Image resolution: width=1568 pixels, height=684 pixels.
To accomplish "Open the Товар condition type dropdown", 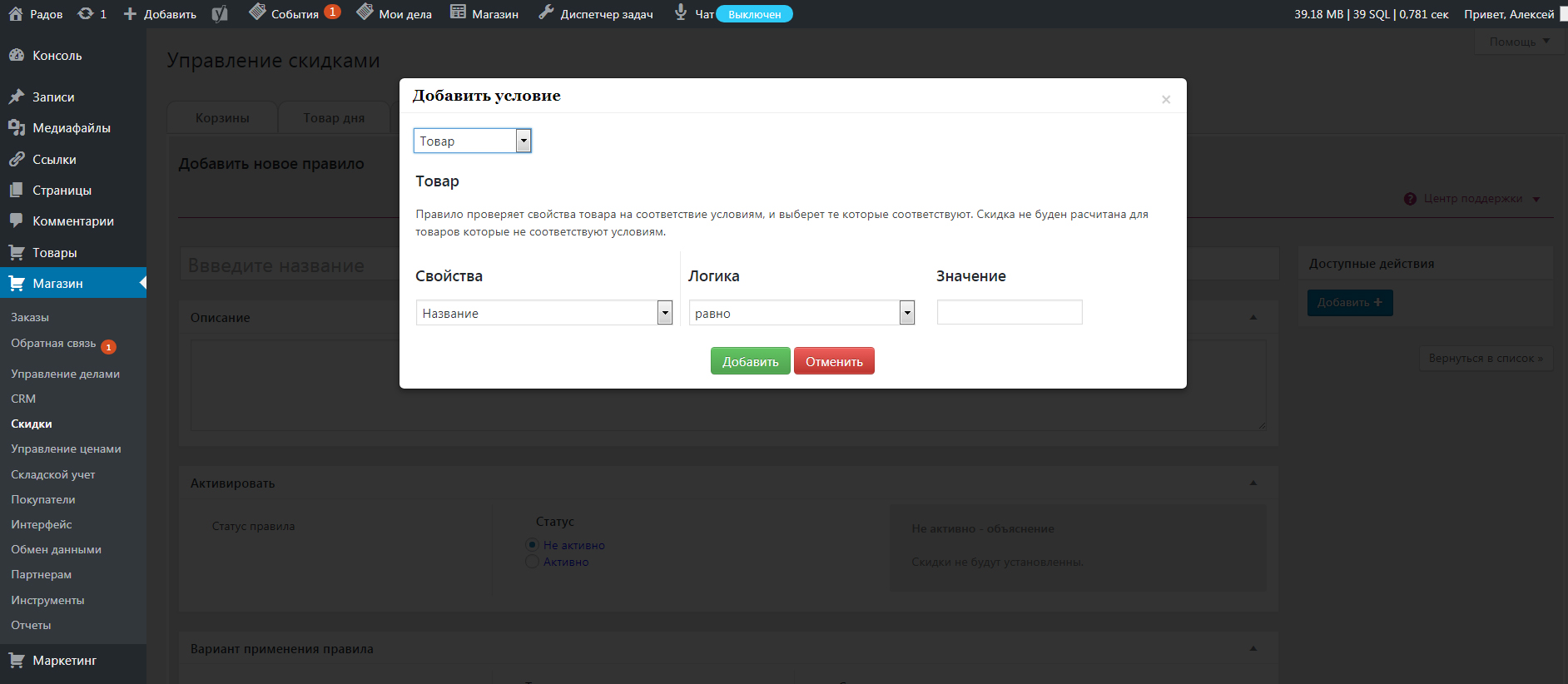I will tap(472, 141).
